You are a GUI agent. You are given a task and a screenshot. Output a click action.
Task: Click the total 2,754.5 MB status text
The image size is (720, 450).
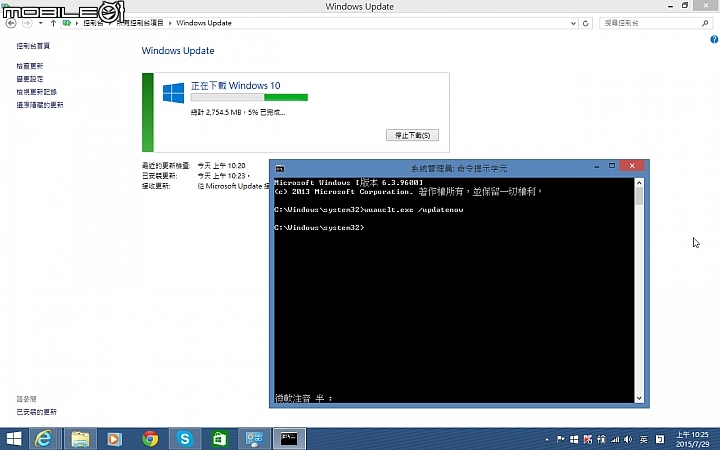point(238,112)
